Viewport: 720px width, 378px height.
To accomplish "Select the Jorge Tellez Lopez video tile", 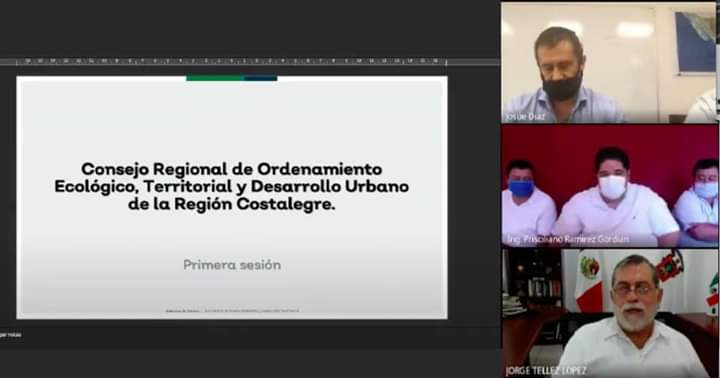I will tap(610, 313).
